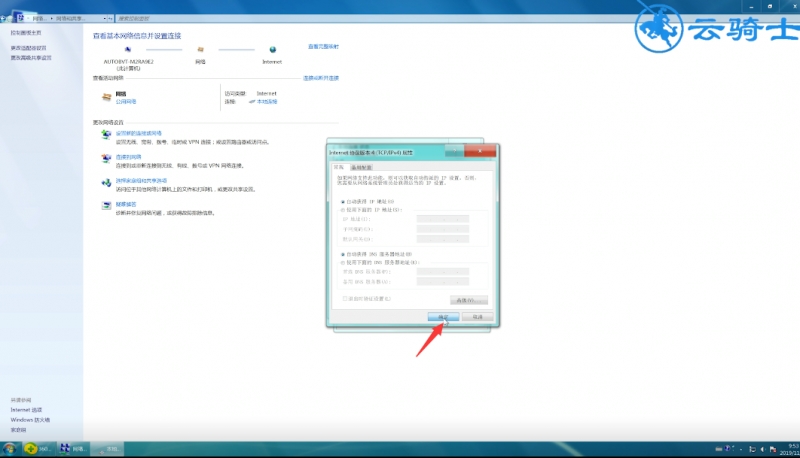Click the control panel icon in address bar
The image size is (800, 458).
tap(20, 18)
